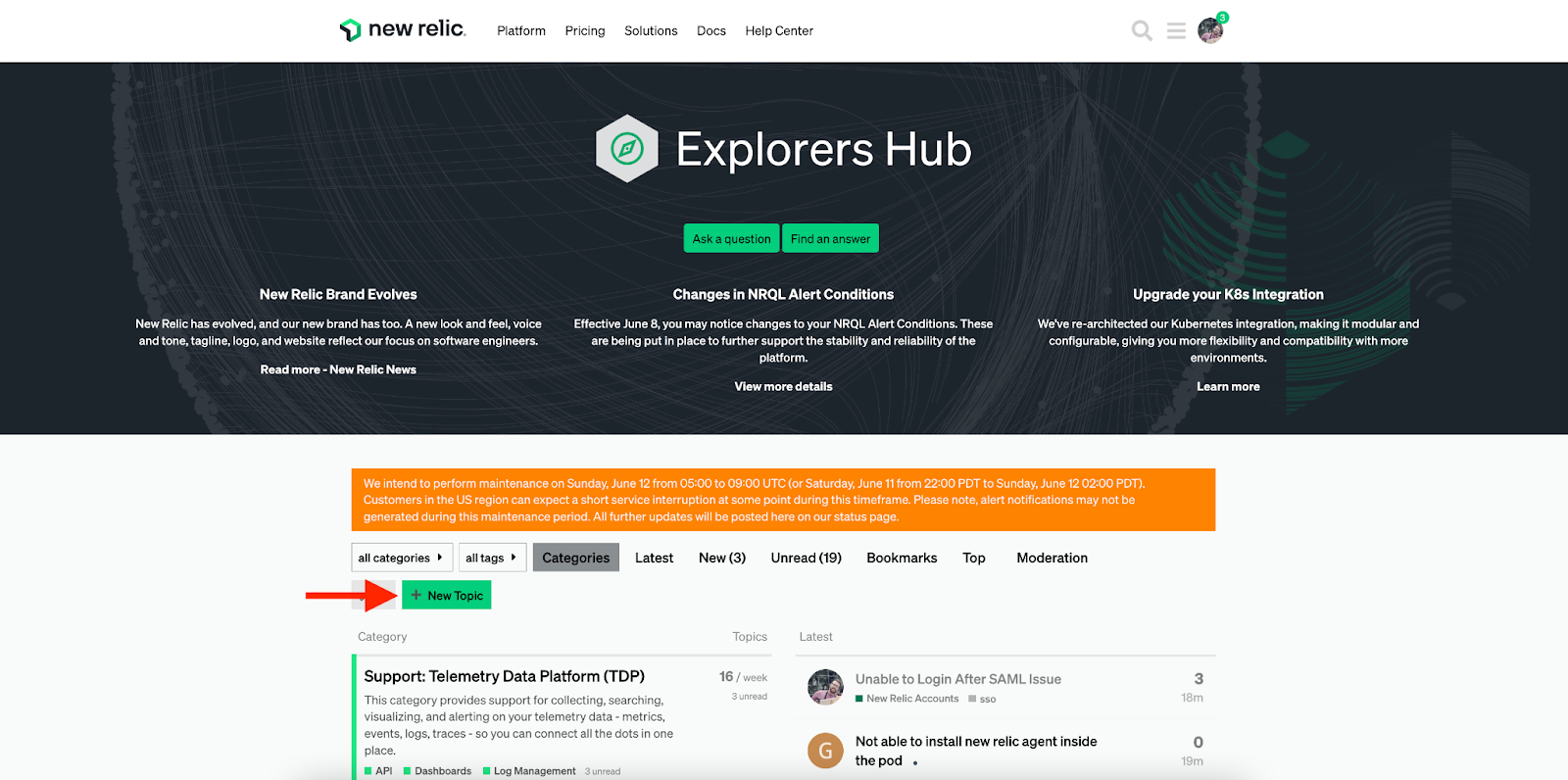Click the 18m timestamp
The height and width of the screenshot is (780, 1568).
[x=1192, y=698]
